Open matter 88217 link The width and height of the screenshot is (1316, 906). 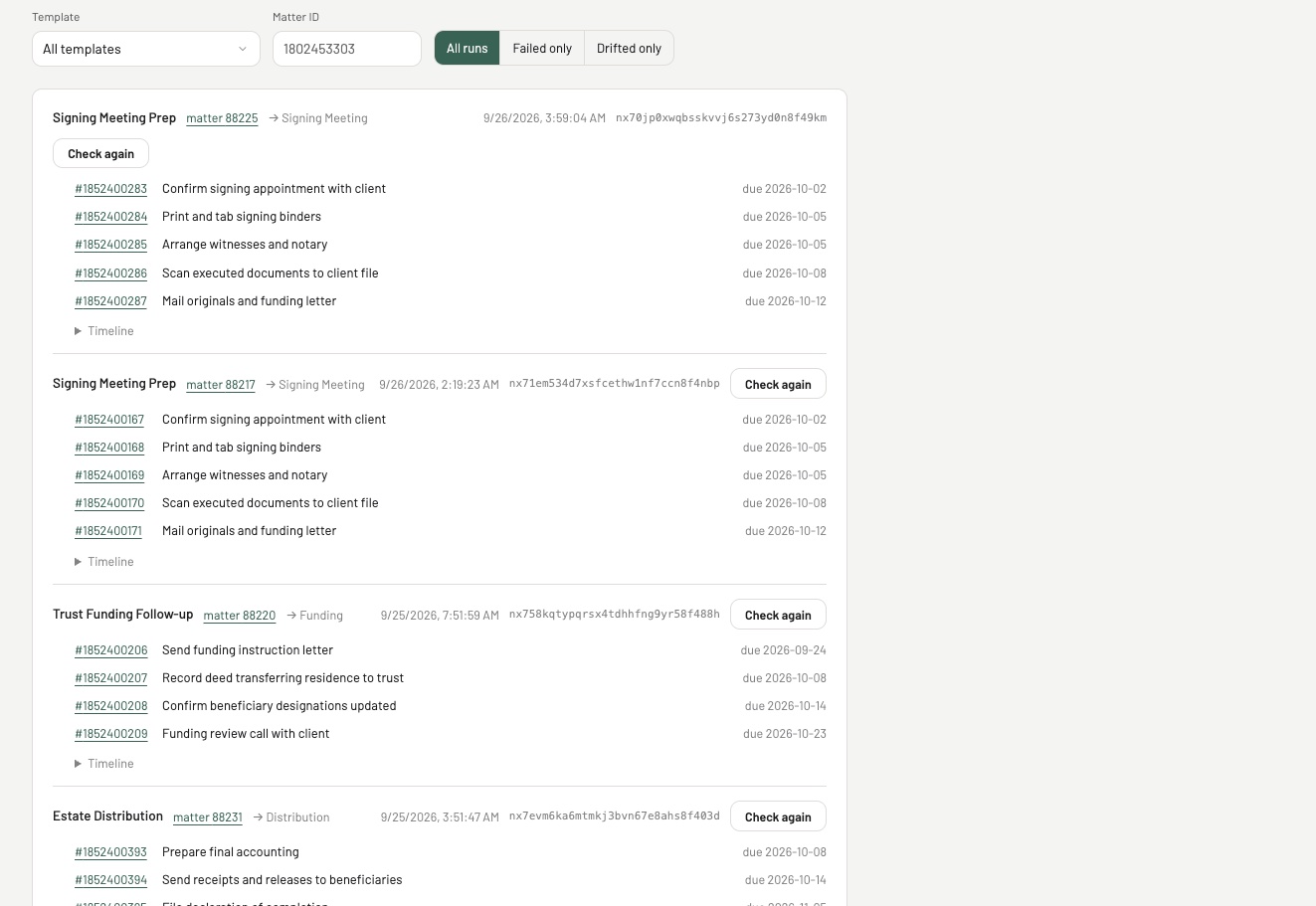(221, 385)
